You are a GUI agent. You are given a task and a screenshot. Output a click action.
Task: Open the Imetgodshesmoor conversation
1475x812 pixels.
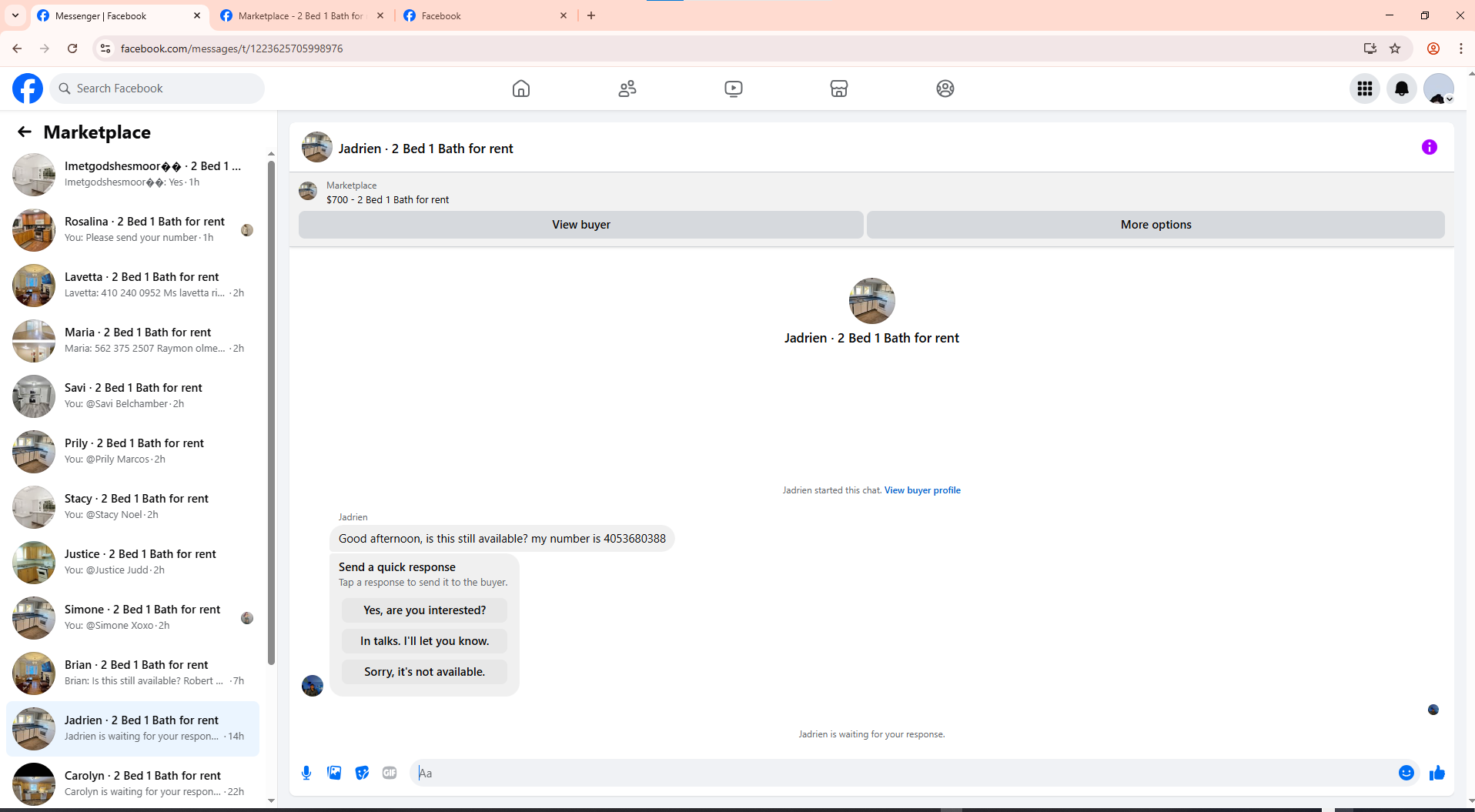click(x=132, y=175)
